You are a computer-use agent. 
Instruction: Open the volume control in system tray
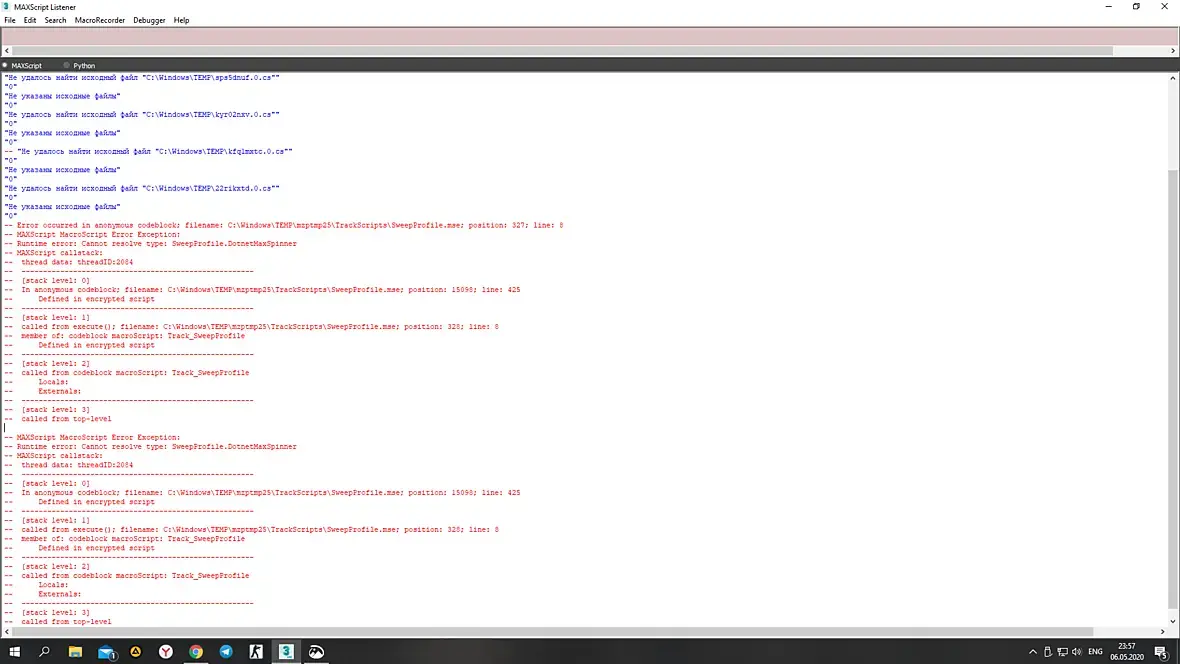point(1077,651)
